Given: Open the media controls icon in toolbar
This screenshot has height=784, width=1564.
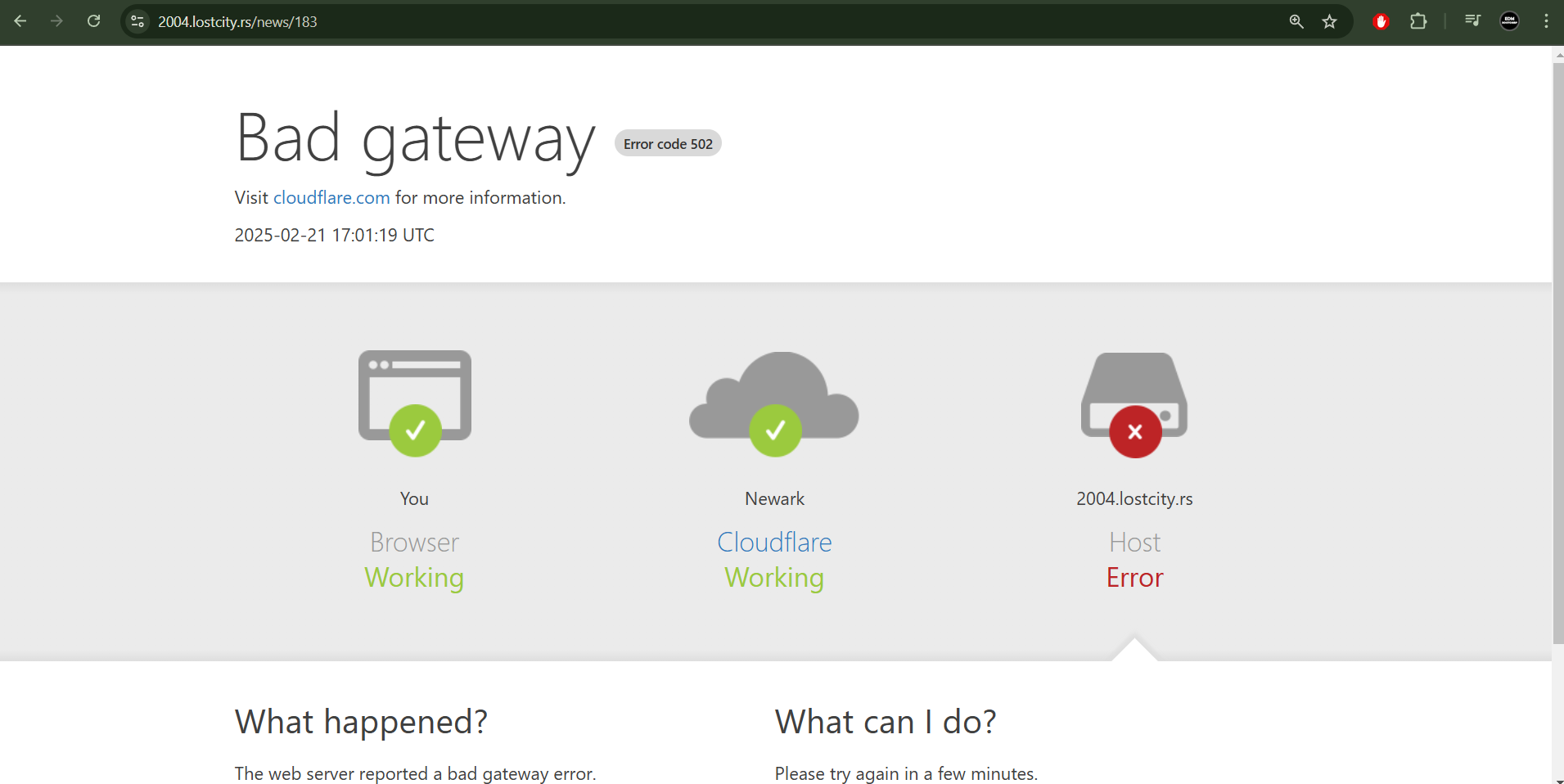Looking at the screenshot, I should tap(1472, 21).
